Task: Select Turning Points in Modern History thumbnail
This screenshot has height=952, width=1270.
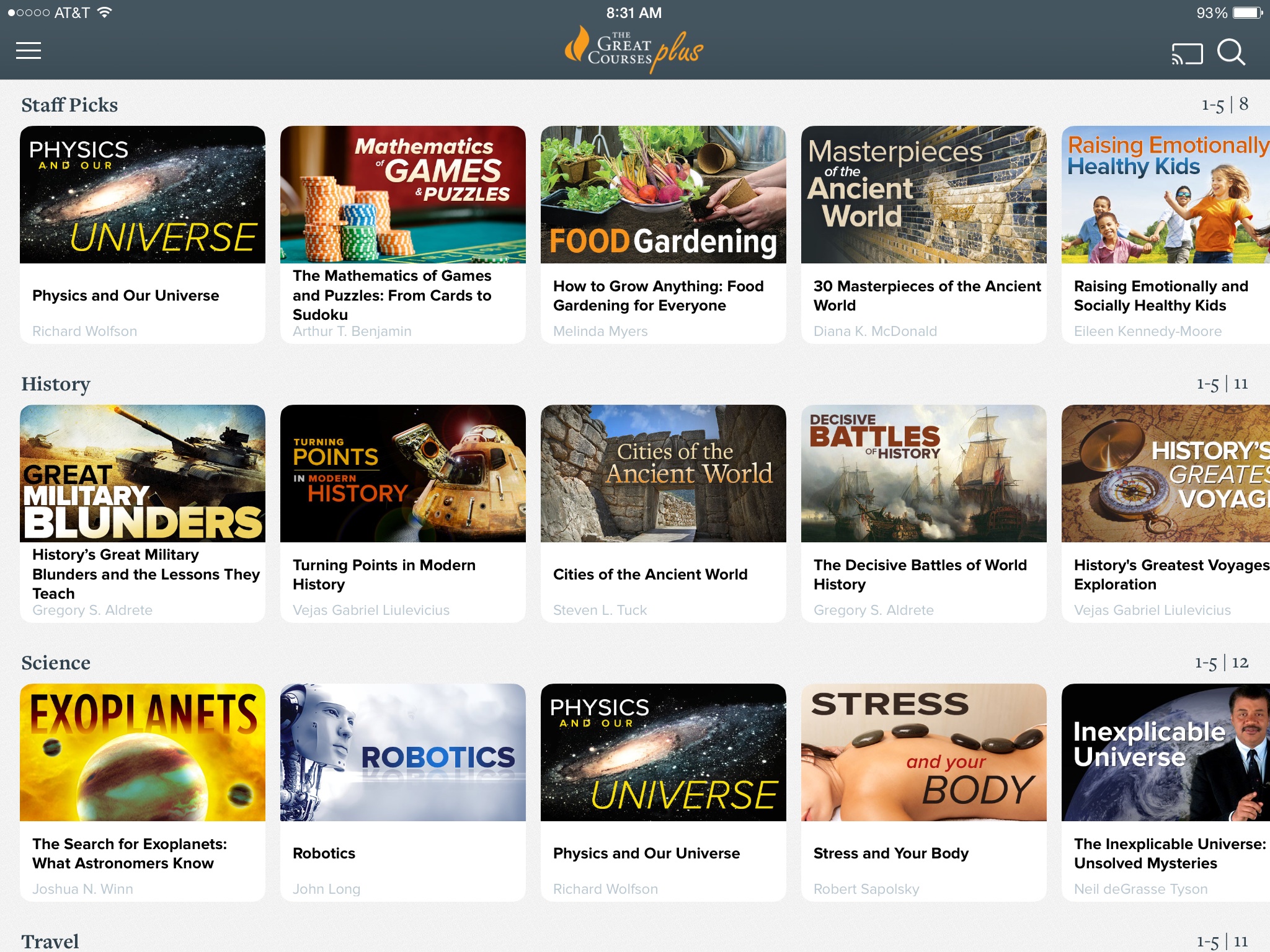Action: pyautogui.click(x=403, y=474)
